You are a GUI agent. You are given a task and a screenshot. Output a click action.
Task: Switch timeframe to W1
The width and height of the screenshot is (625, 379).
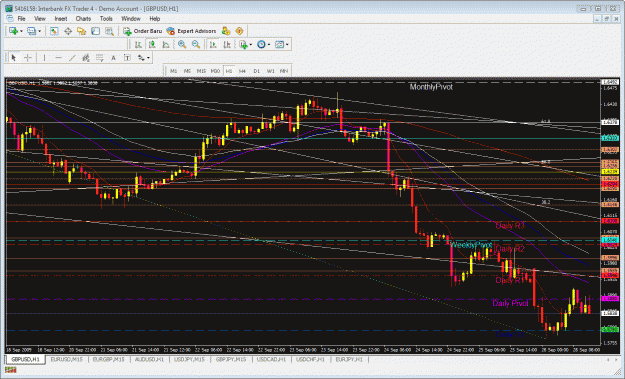[270, 71]
